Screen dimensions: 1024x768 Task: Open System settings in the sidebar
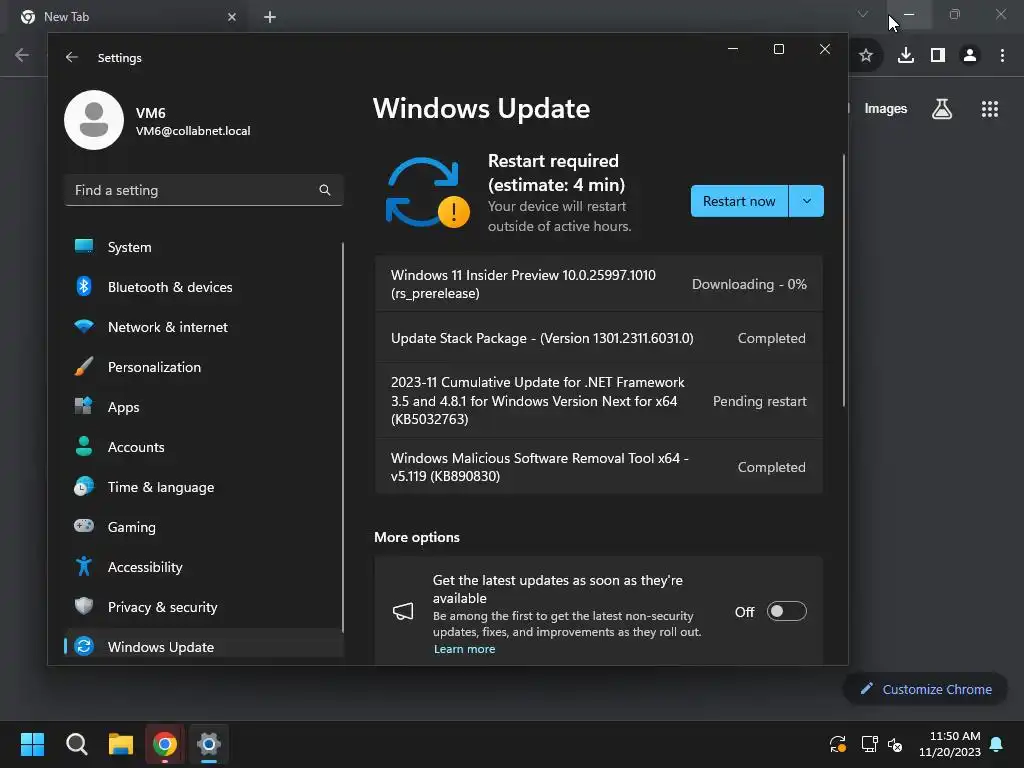[203, 247]
